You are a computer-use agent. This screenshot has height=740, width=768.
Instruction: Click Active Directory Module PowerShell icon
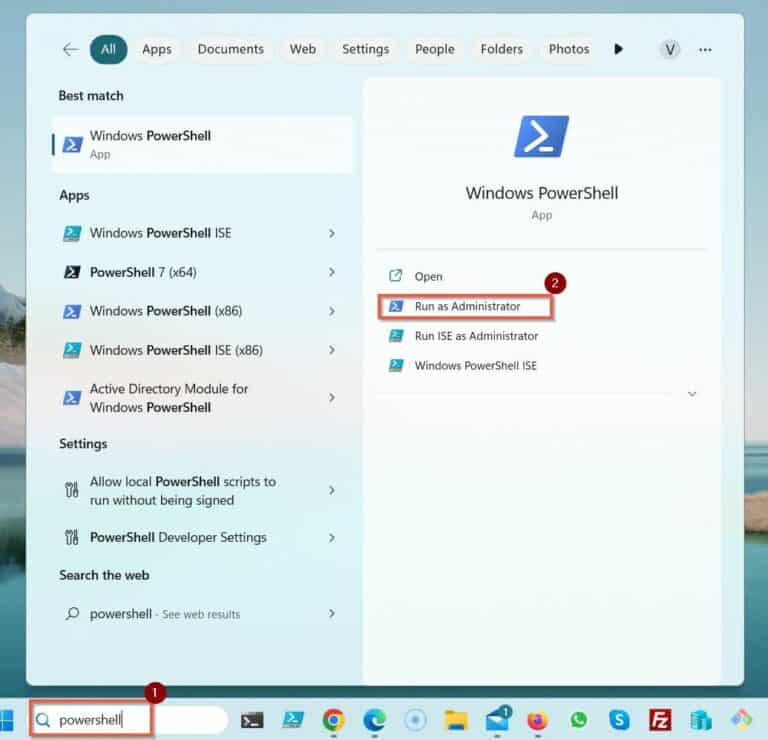[x=72, y=398]
